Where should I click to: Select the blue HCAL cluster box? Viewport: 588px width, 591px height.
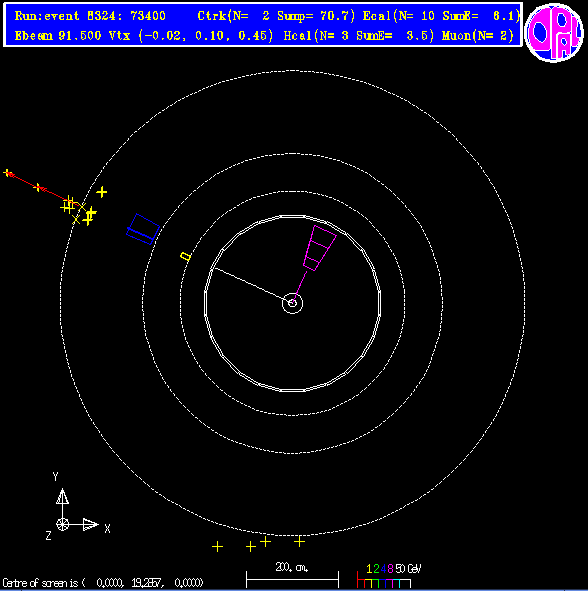[143, 229]
